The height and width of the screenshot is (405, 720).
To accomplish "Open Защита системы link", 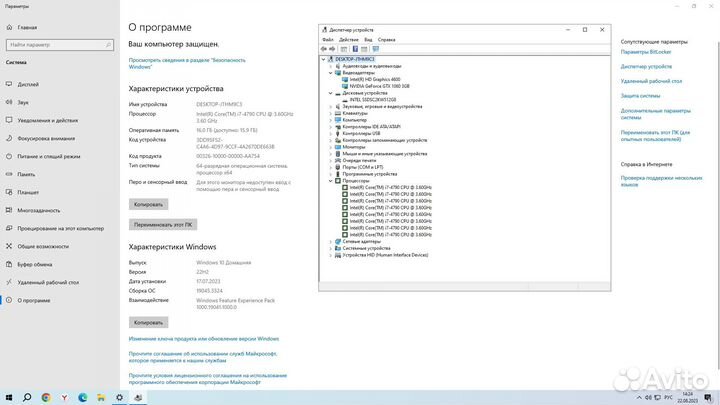I will (641, 96).
